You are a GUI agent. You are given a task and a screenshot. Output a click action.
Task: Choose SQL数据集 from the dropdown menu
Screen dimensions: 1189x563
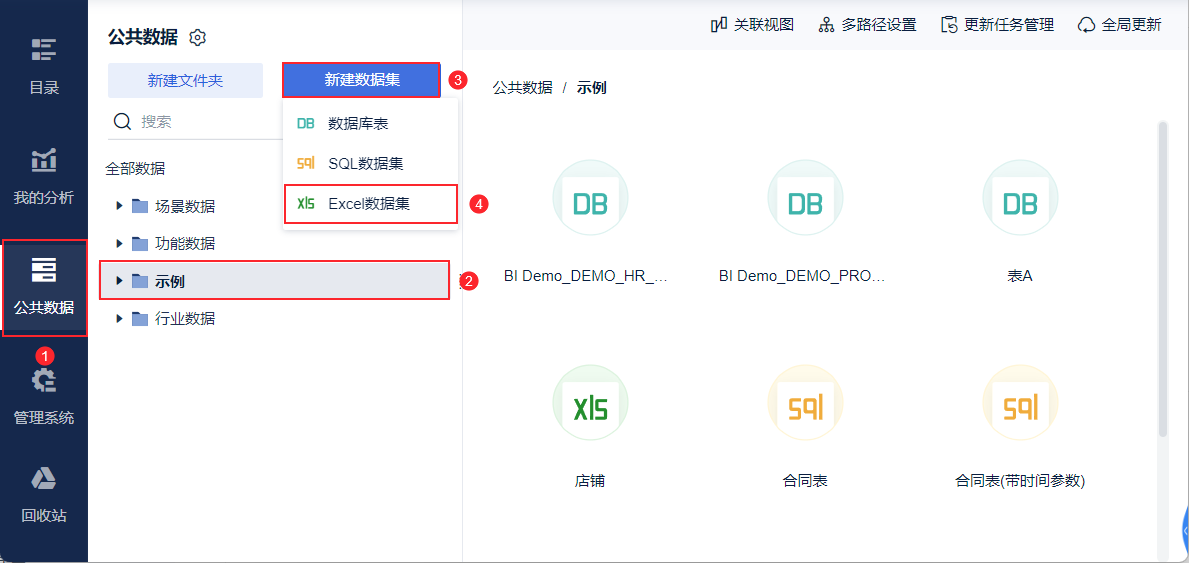[365, 163]
